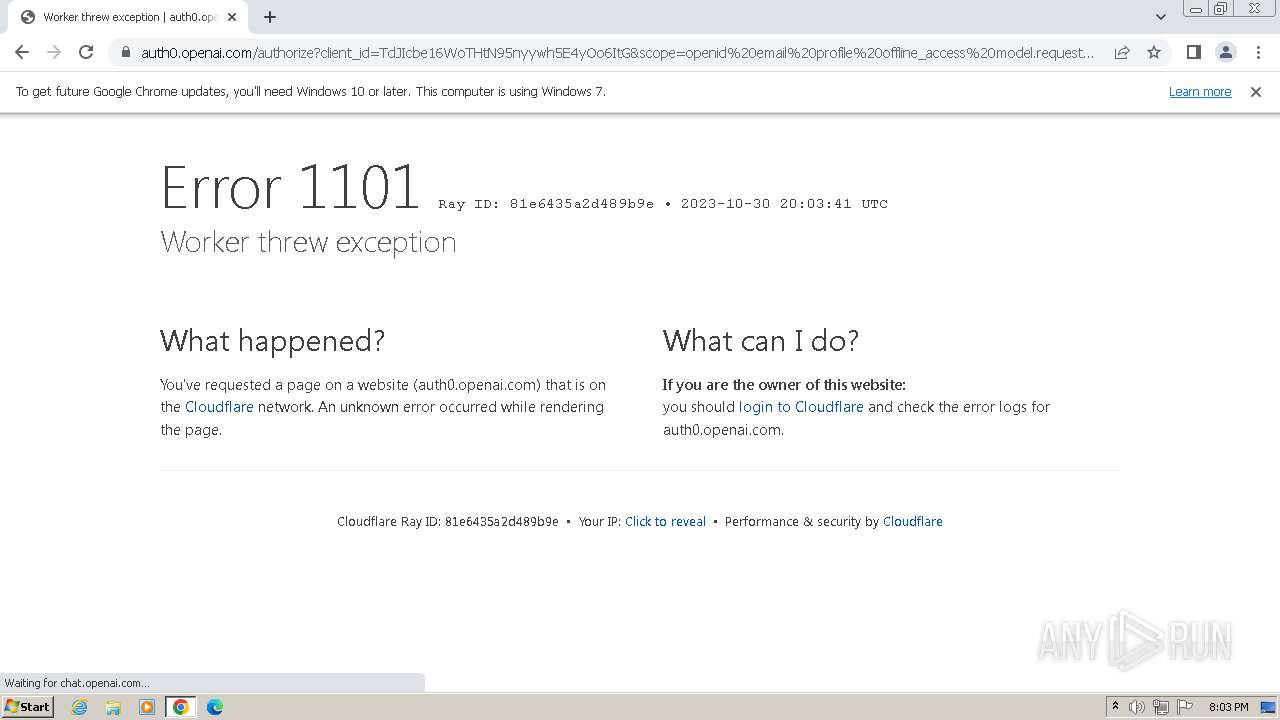Select the Error 1101 heading text
Screen dimensions: 1280x720
[x=290, y=187]
